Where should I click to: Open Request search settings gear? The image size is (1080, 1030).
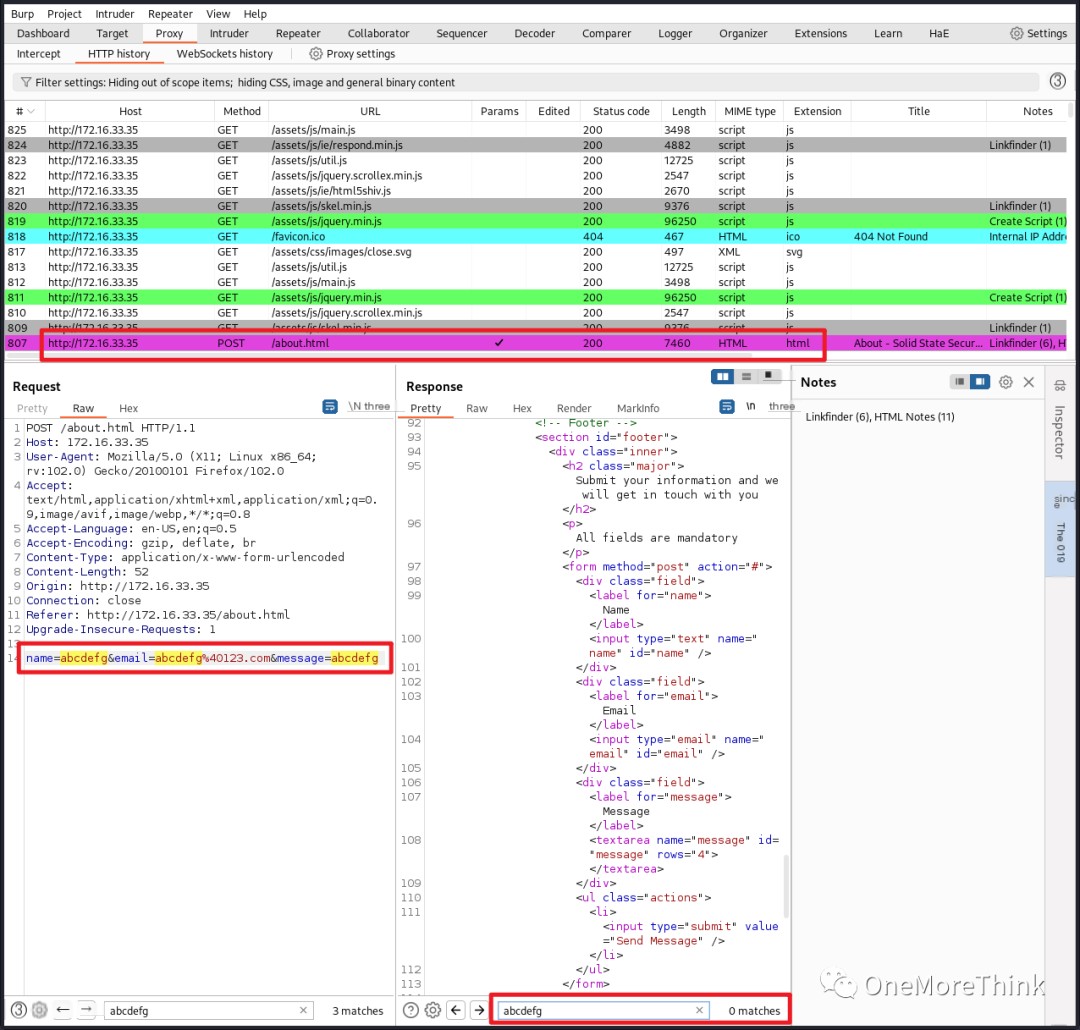click(x=40, y=1010)
